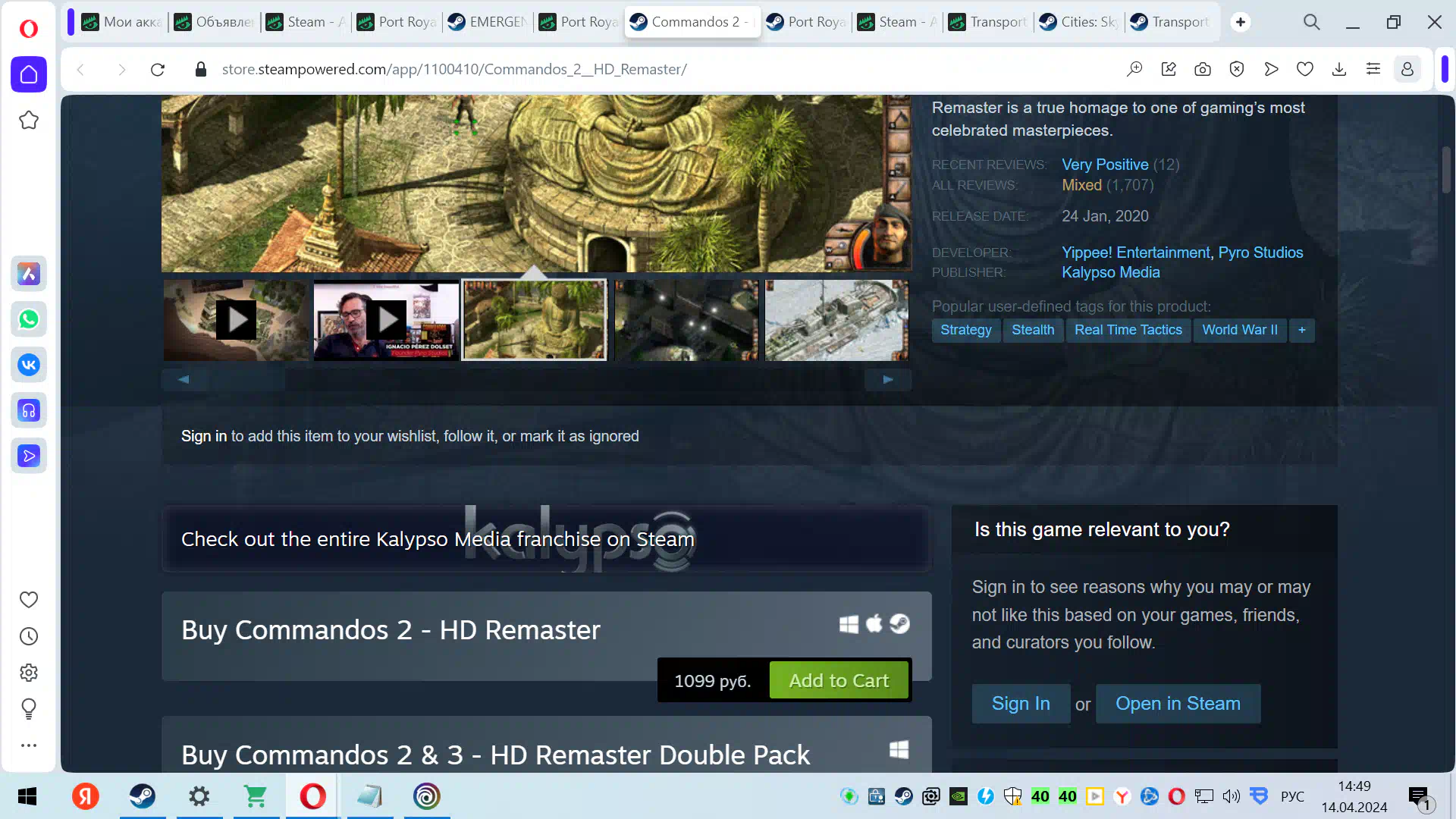Open the Mixed all reviews link
1456x819 pixels.
(x=1081, y=185)
